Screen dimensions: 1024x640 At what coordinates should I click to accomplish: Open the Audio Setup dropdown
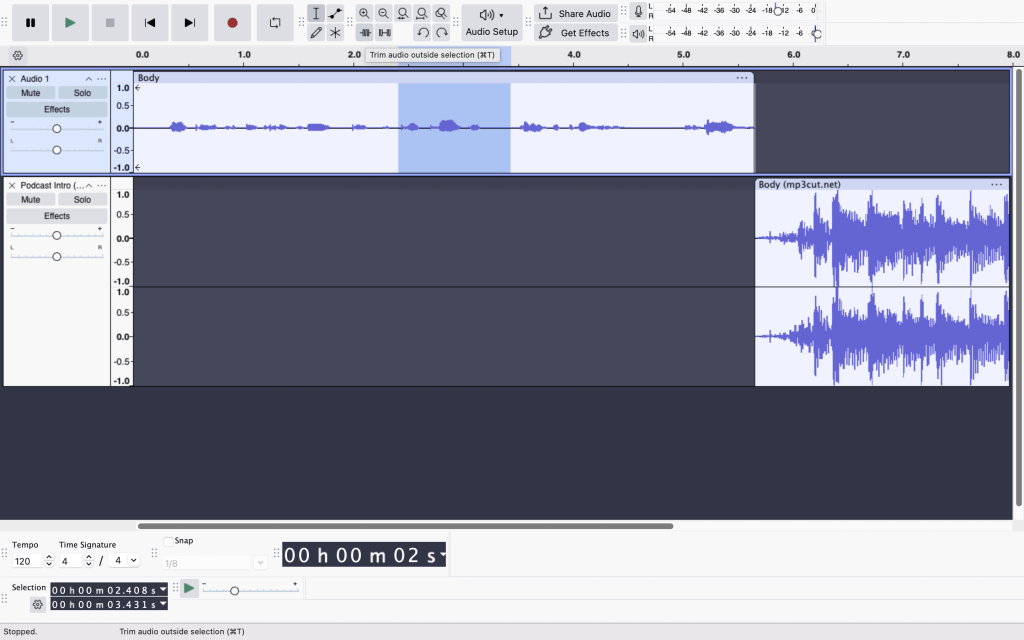[491, 22]
